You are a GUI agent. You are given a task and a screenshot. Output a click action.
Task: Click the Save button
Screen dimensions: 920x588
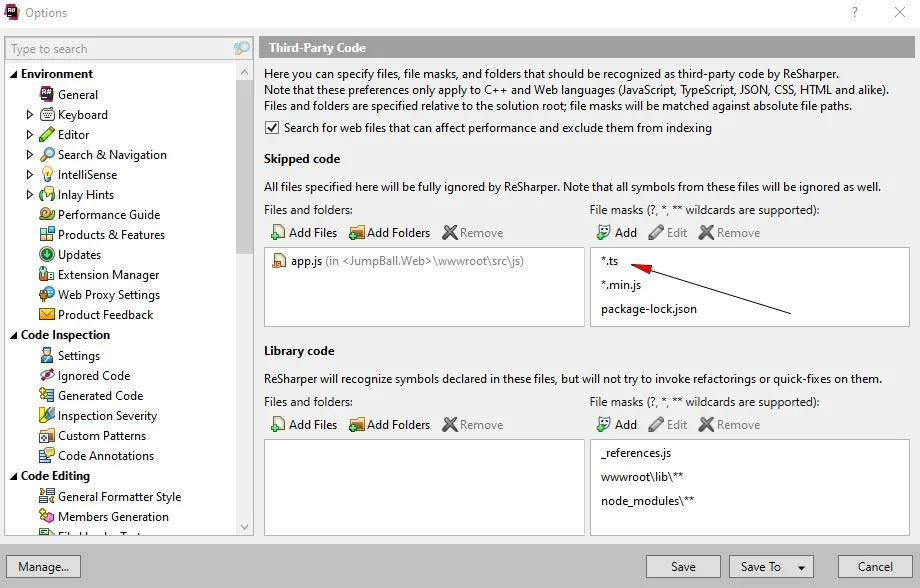coord(683,567)
